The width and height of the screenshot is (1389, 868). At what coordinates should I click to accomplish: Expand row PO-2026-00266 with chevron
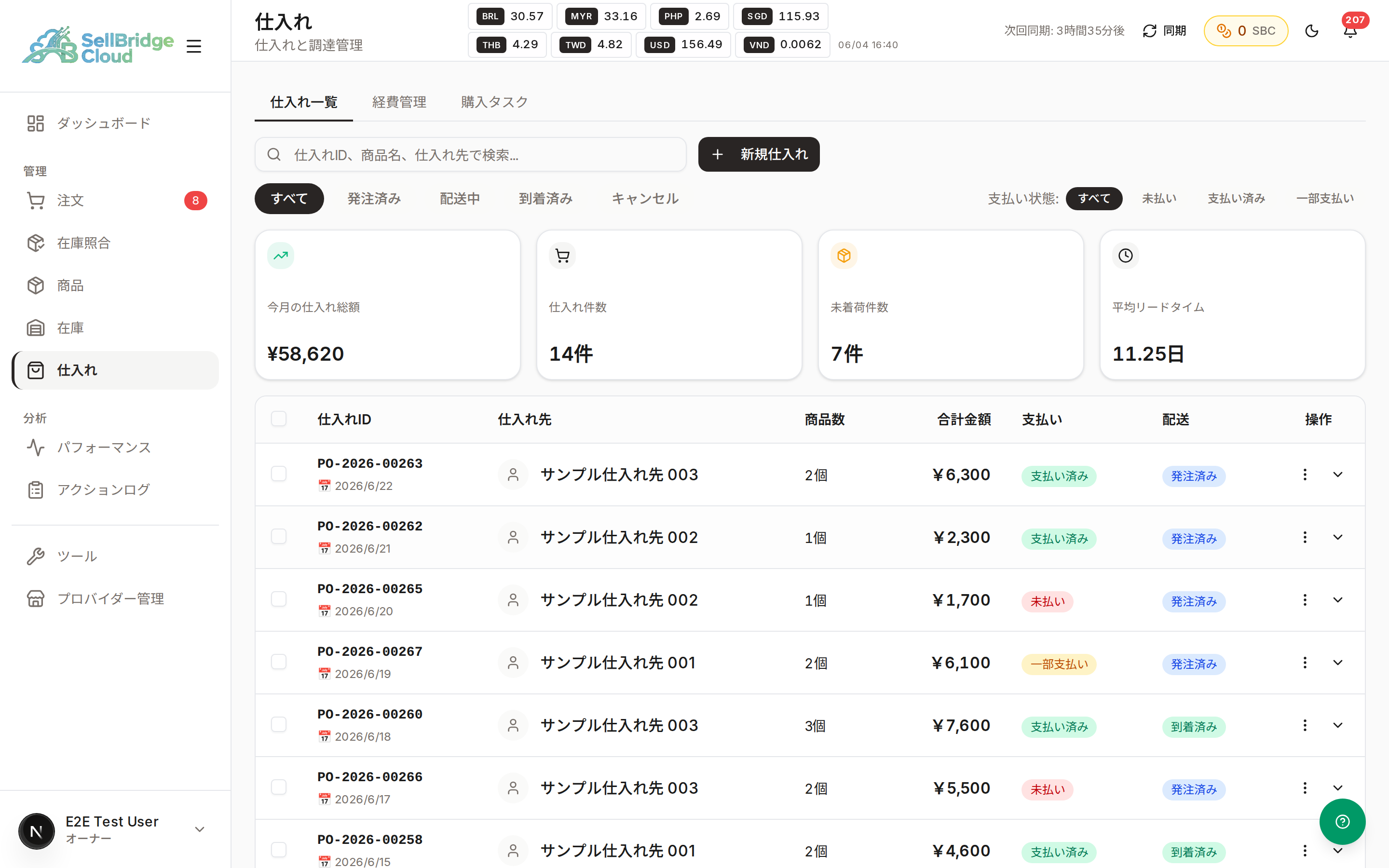pos(1337,787)
